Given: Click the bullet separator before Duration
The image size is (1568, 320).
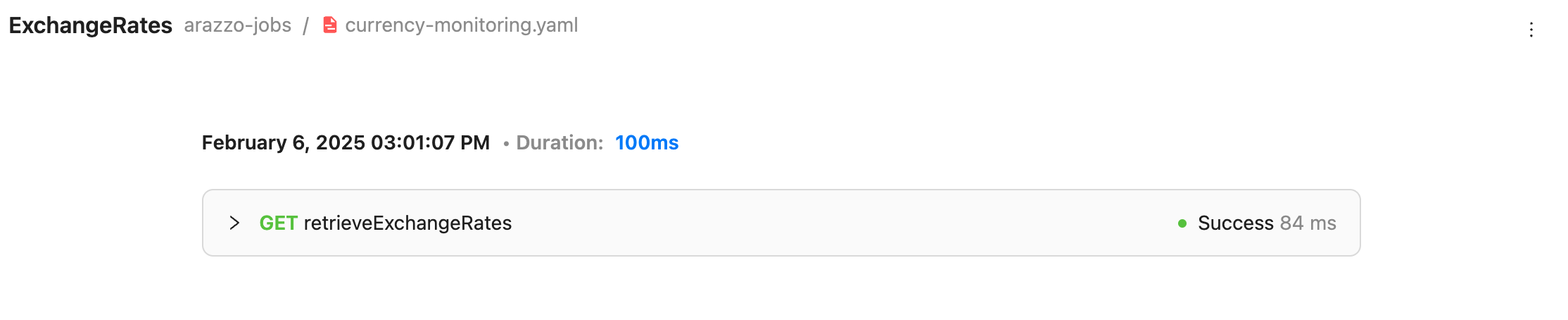Looking at the screenshot, I should [x=506, y=144].
